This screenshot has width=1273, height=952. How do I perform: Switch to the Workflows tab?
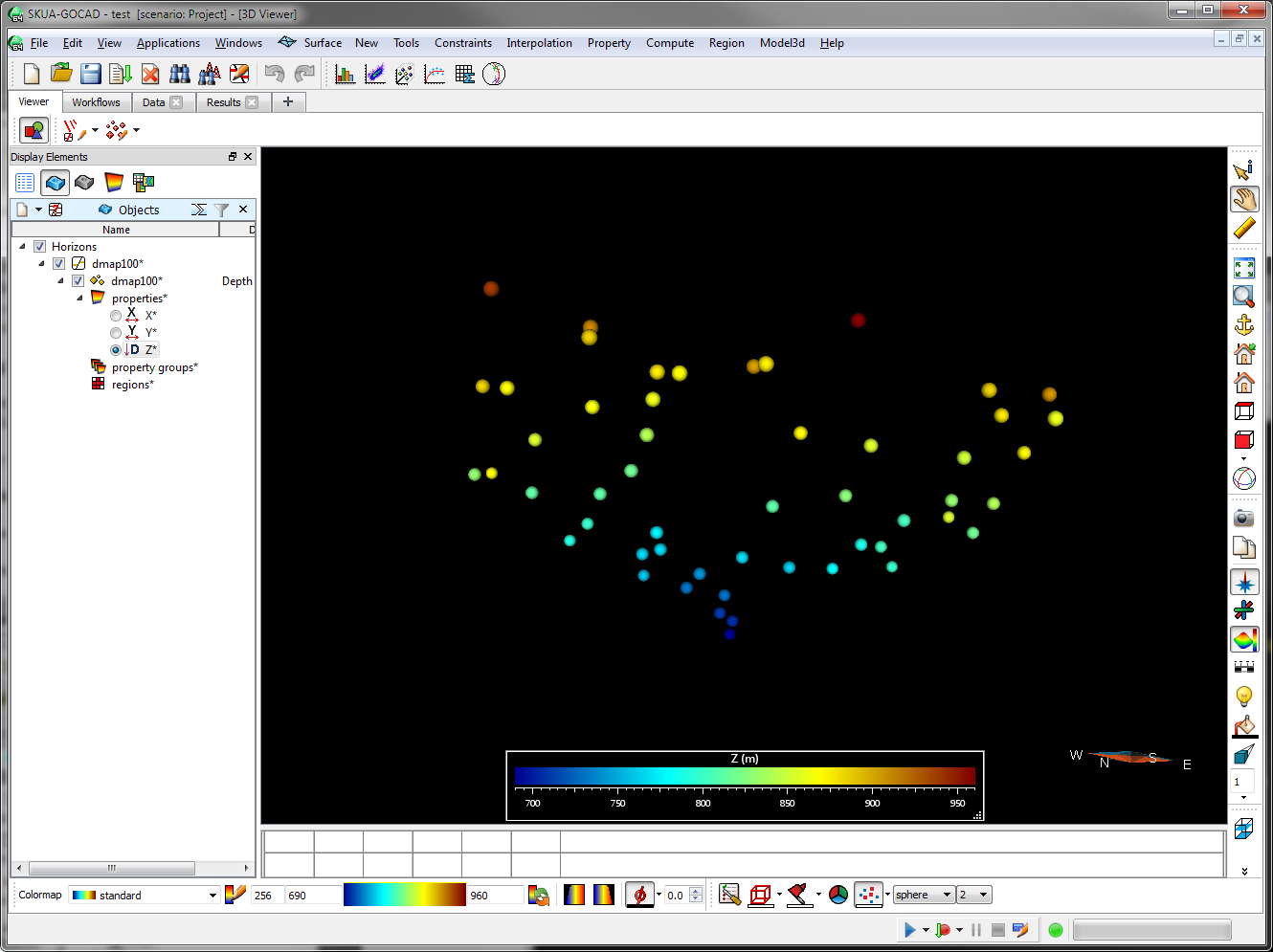tap(96, 102)
